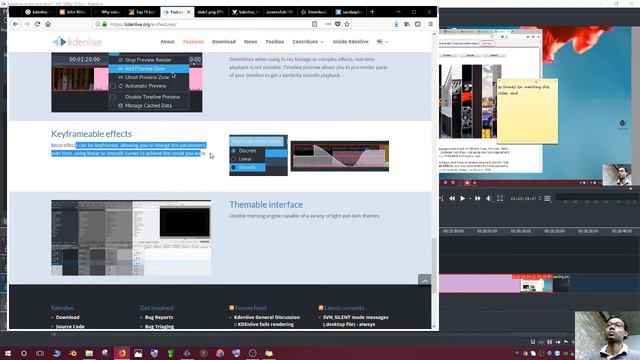
Task: Click the Pocket save icon
Action: click(x=338, y=24)
